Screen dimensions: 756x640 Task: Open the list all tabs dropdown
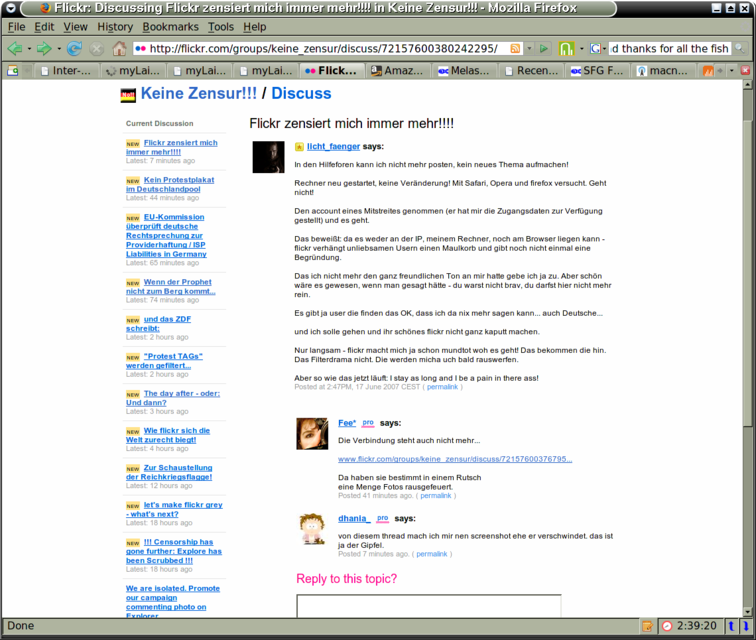click(x=731, y=71)
